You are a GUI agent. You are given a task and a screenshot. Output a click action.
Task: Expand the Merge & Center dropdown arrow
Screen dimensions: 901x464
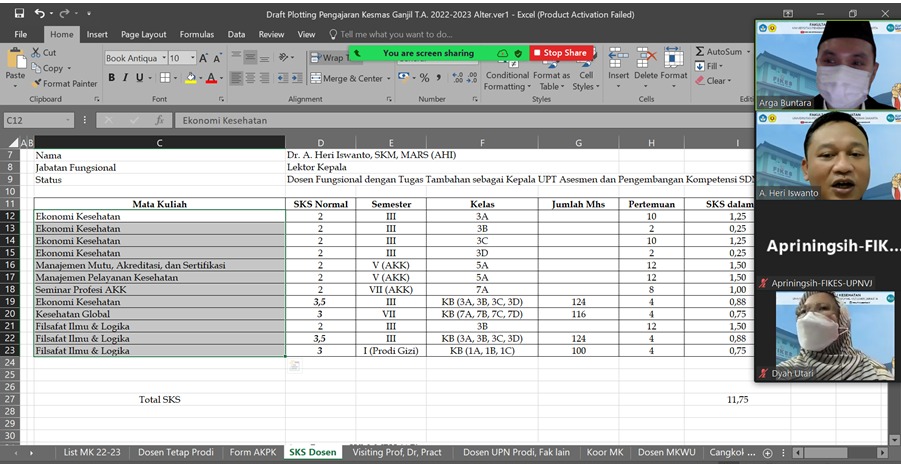[x=389, y=79]
